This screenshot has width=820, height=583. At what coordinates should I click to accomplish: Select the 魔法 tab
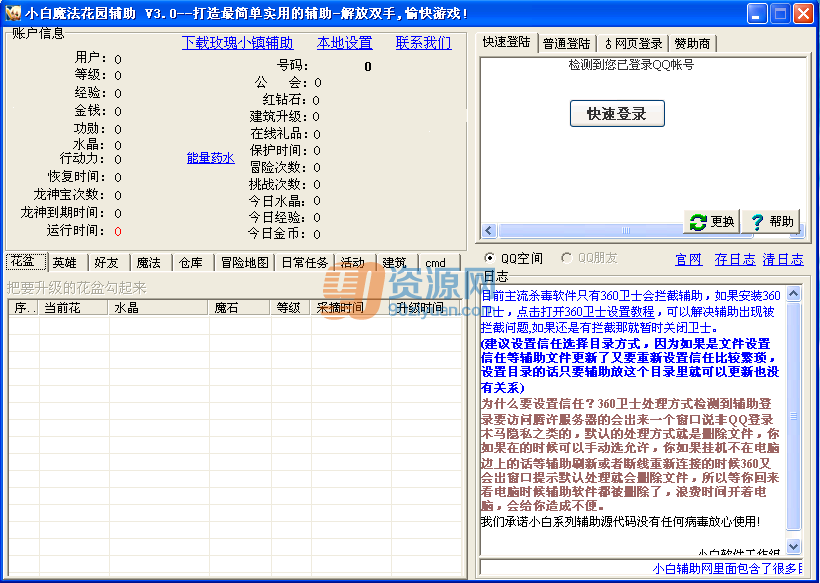click(x=151, y=262)
